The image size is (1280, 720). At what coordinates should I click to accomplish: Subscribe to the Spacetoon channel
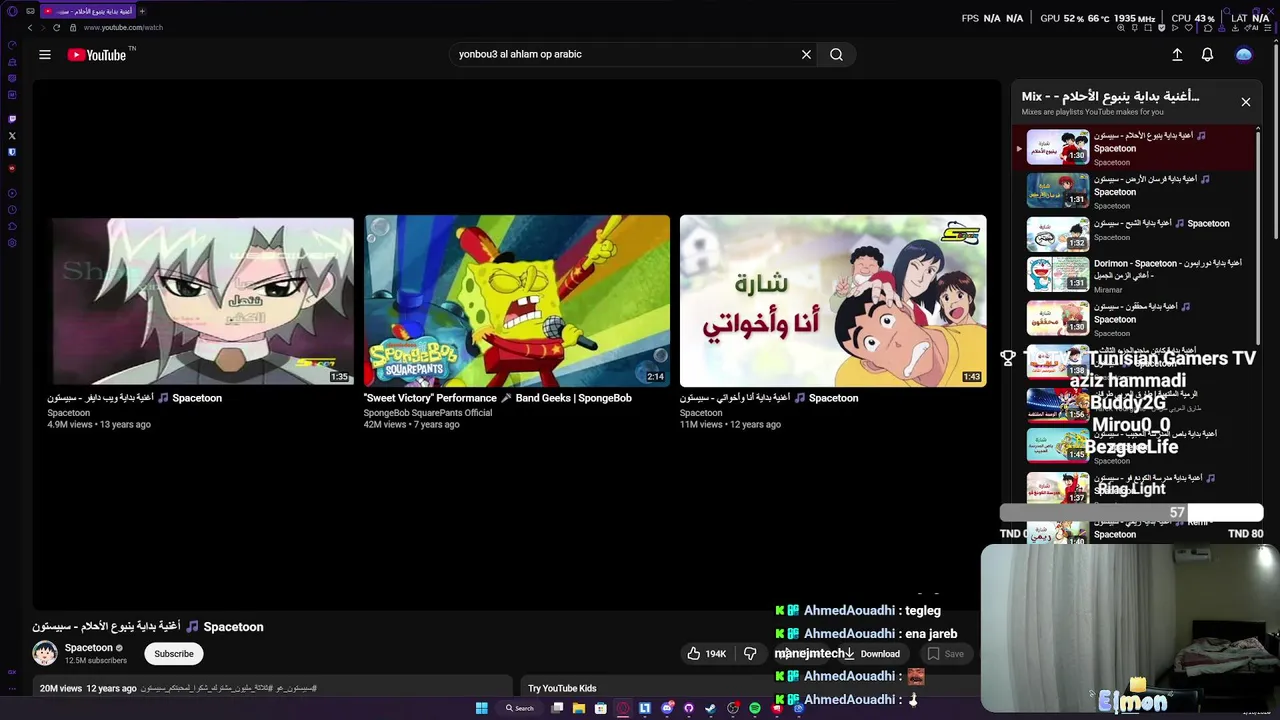pyautogui.click(x=174, y=654)
